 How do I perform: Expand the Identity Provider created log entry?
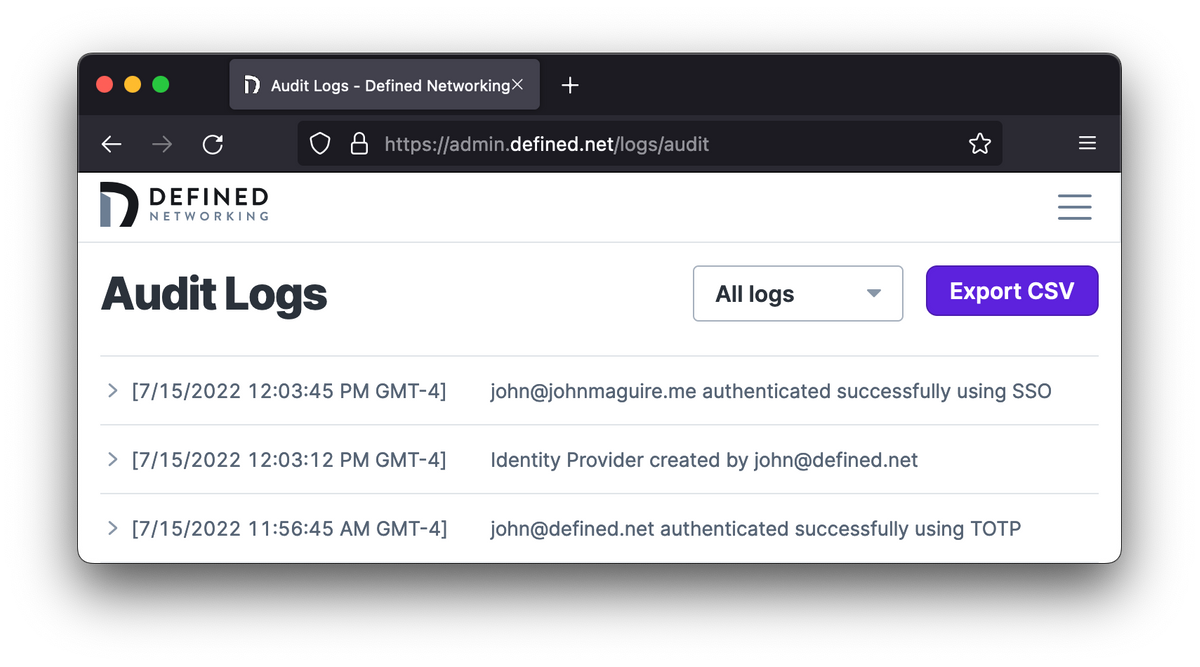tap(112, 460)
